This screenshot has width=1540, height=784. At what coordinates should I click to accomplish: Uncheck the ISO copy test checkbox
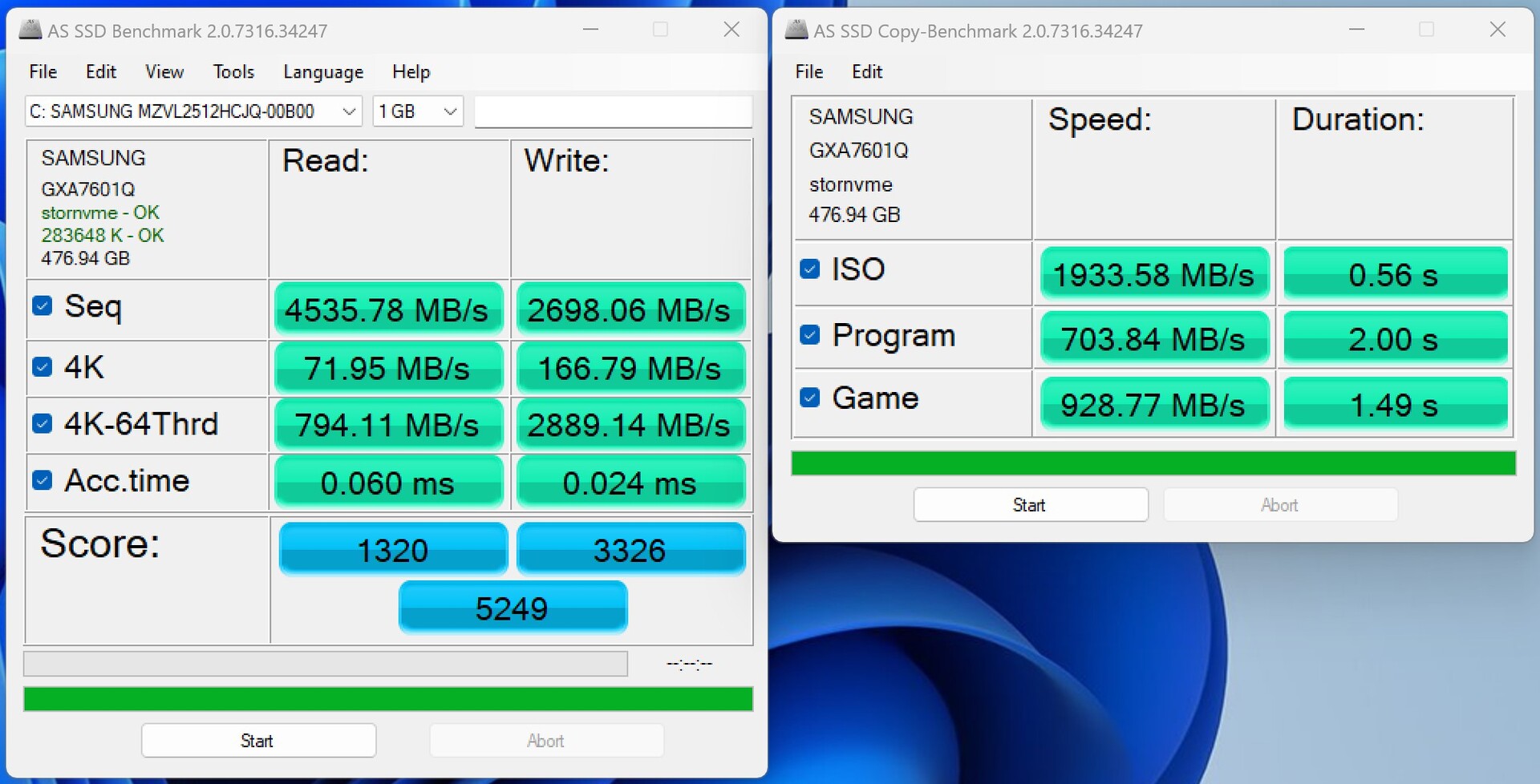click(x=810, y=269)
